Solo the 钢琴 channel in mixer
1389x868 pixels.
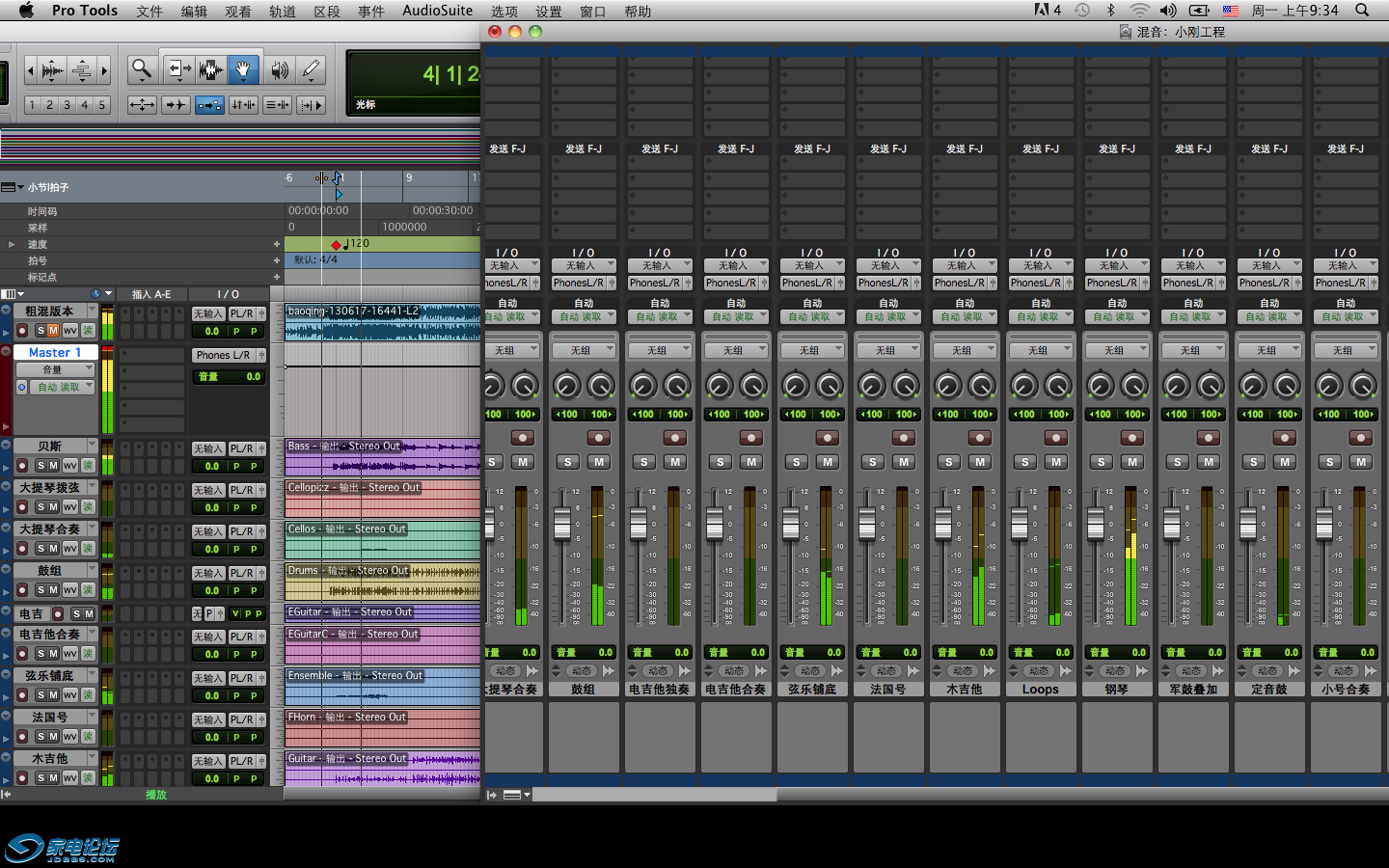tap(1102, 462)
